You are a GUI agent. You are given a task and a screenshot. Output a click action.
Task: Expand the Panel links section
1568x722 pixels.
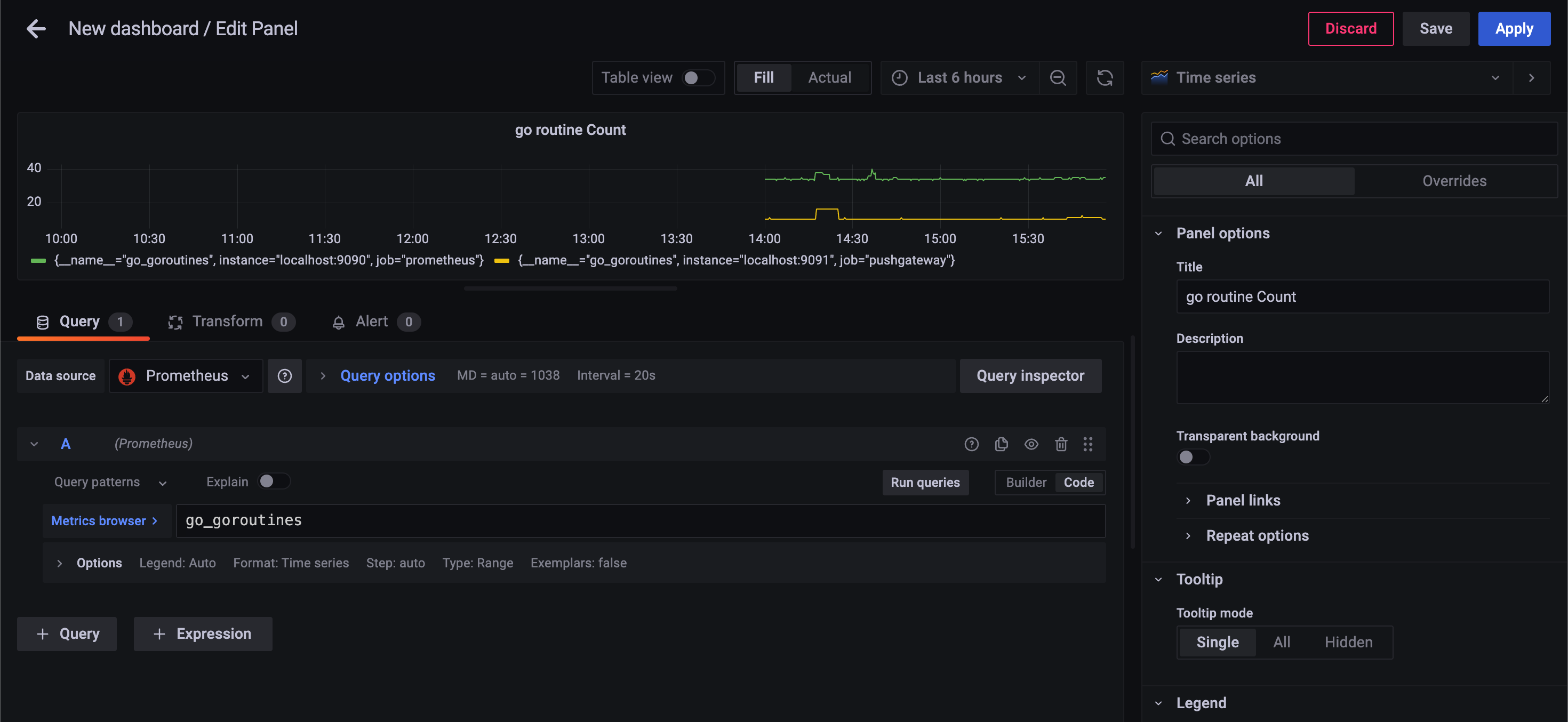(x=1243, y=500)
